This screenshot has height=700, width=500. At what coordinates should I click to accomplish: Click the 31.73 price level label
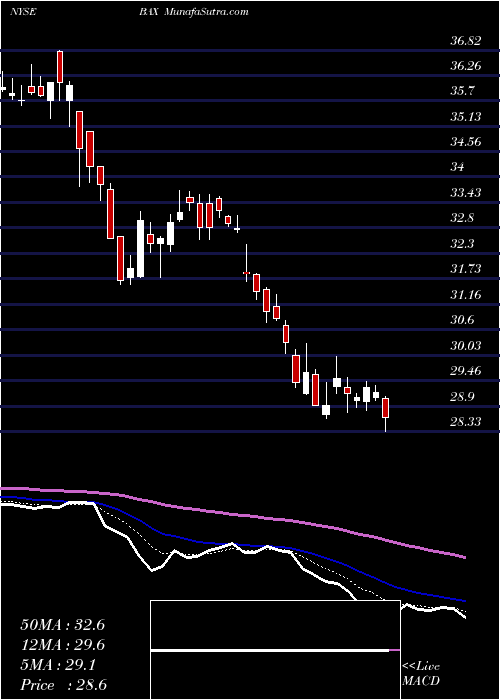[x=466, y=269]
